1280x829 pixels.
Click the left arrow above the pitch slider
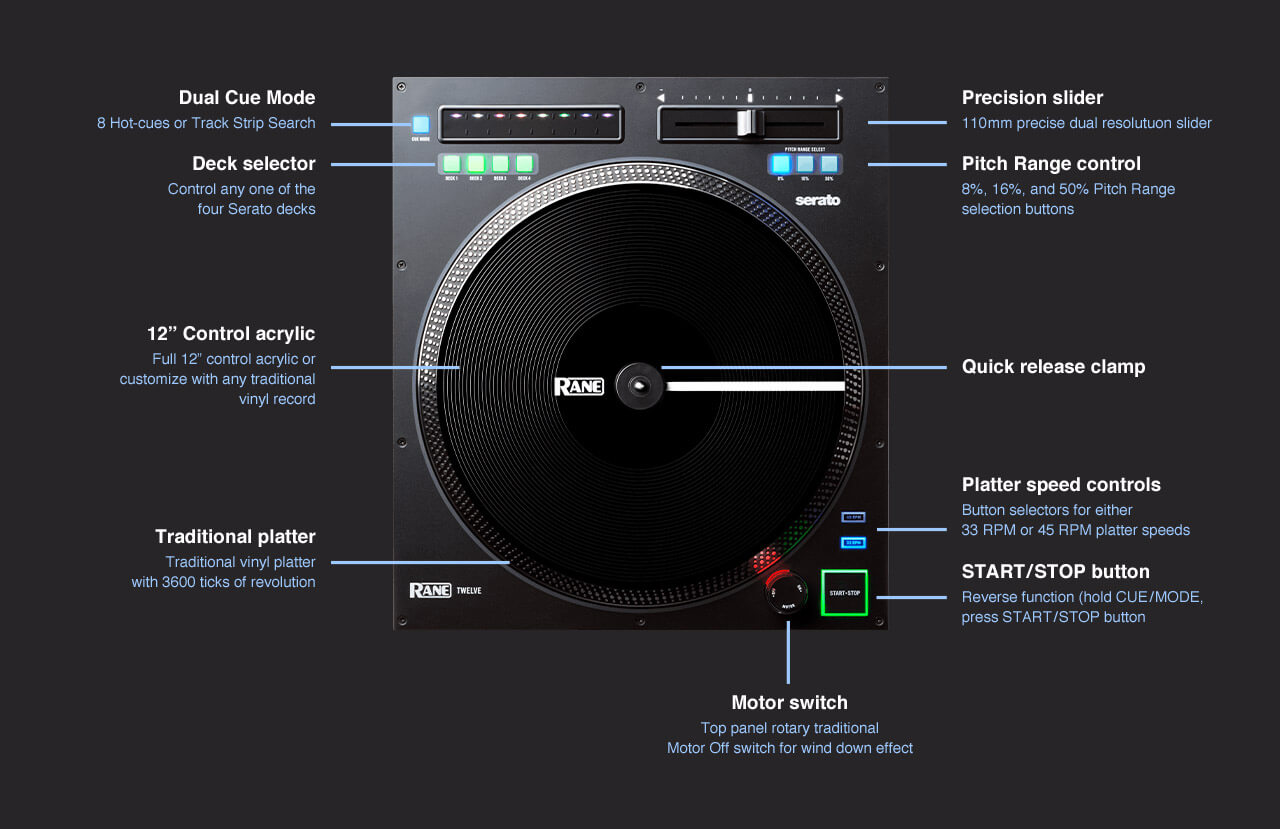[661, 98]
